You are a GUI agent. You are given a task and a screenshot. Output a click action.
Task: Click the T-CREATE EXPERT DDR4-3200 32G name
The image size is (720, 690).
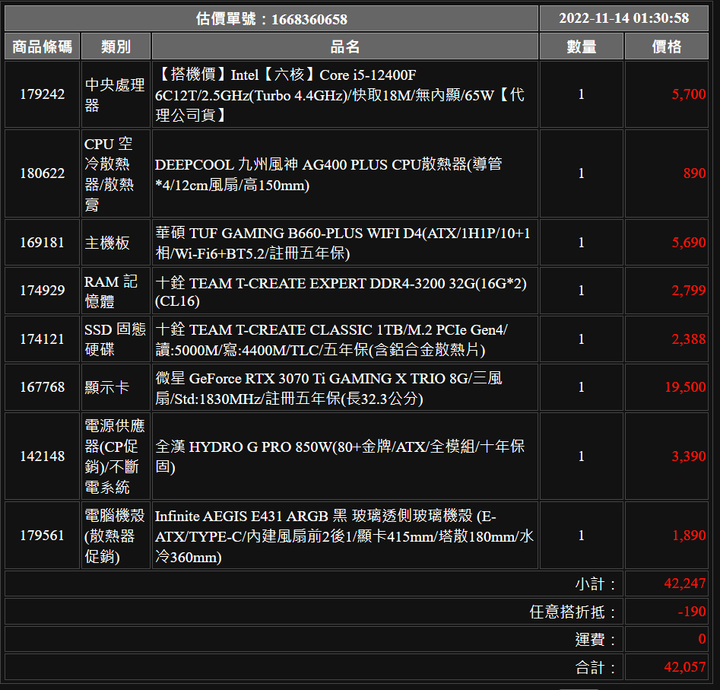click(x=341, y=292)
